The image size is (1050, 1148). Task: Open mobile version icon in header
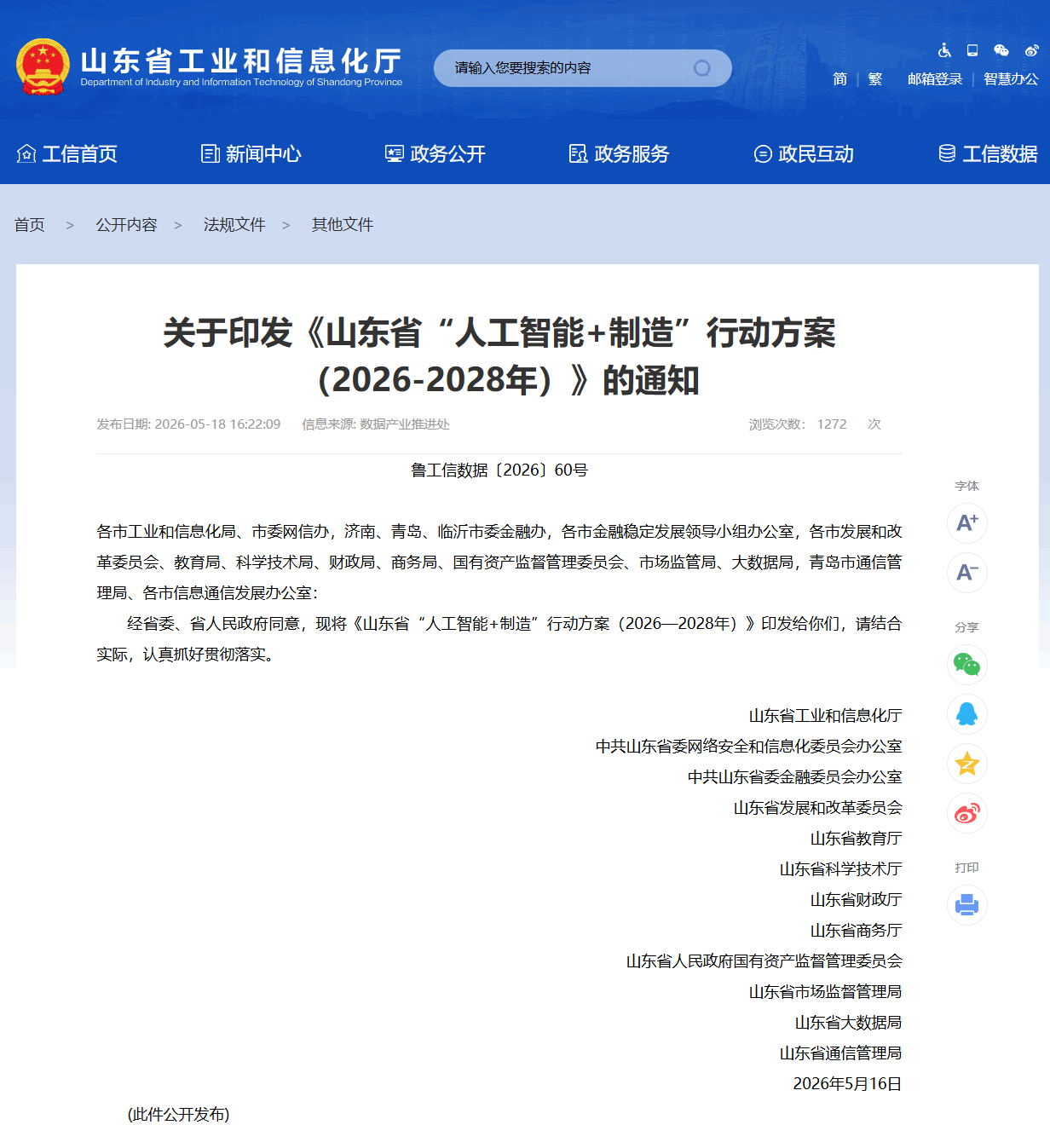[972, 50]
